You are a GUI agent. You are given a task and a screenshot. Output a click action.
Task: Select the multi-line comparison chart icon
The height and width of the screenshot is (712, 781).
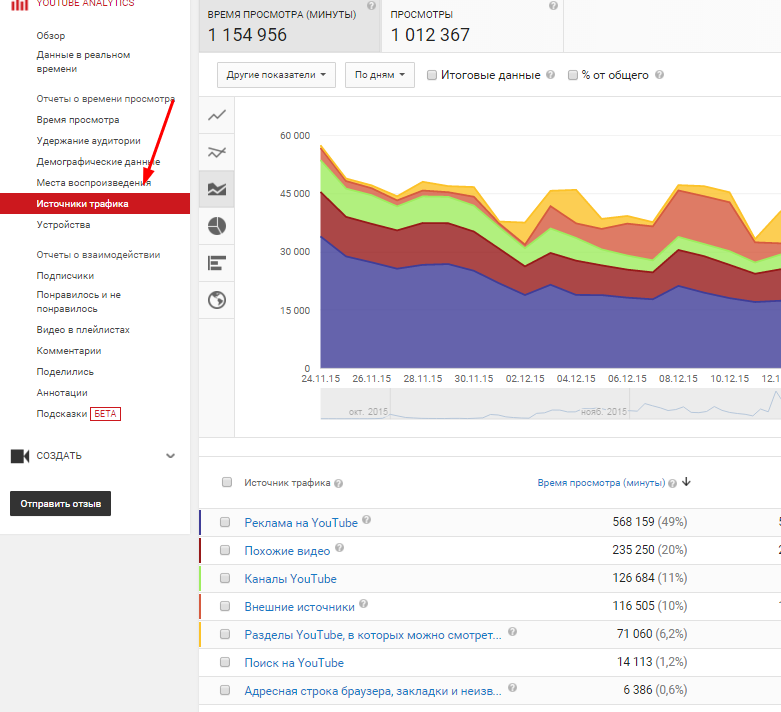[217, 152]
